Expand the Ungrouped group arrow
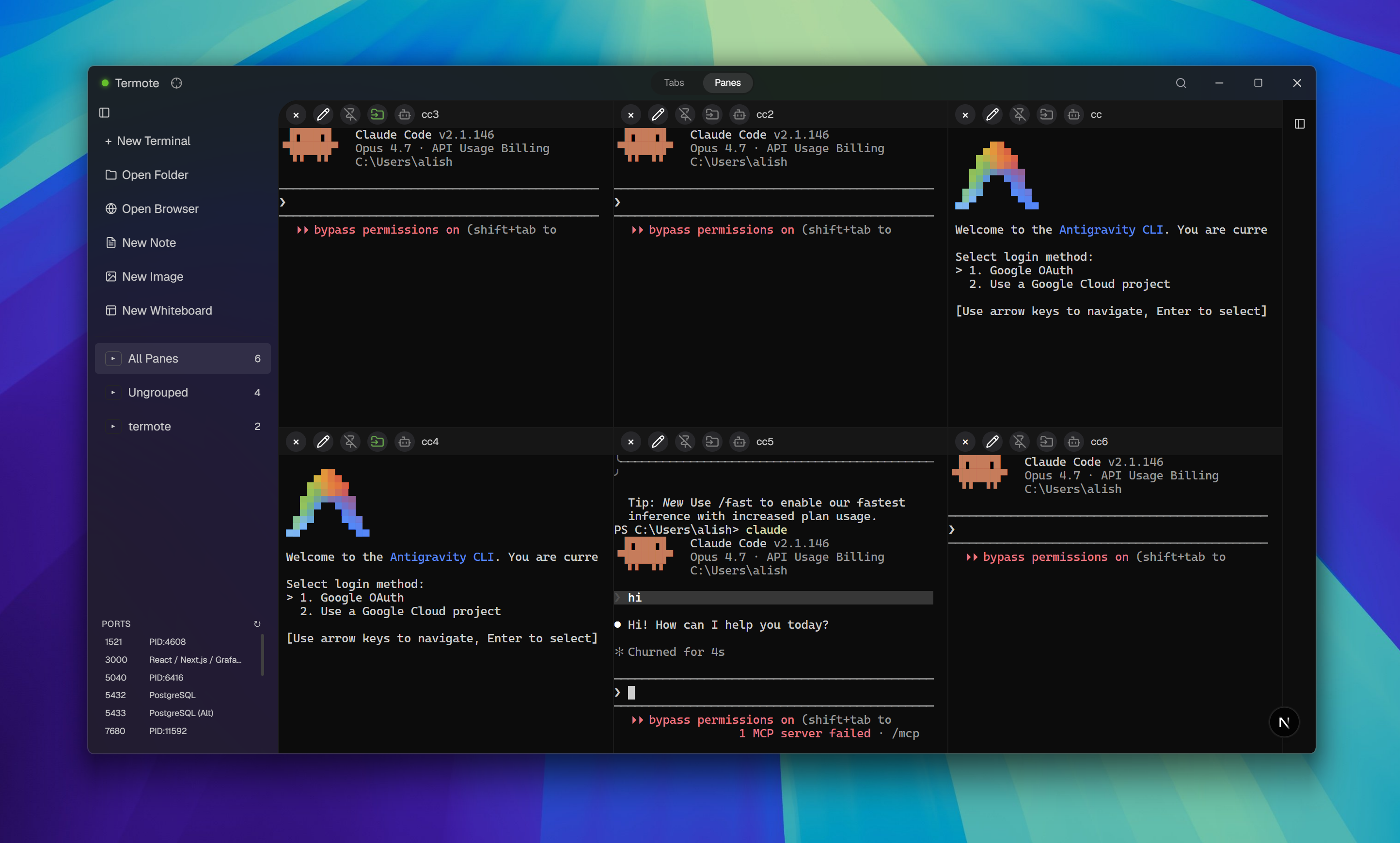 point(113,393)
